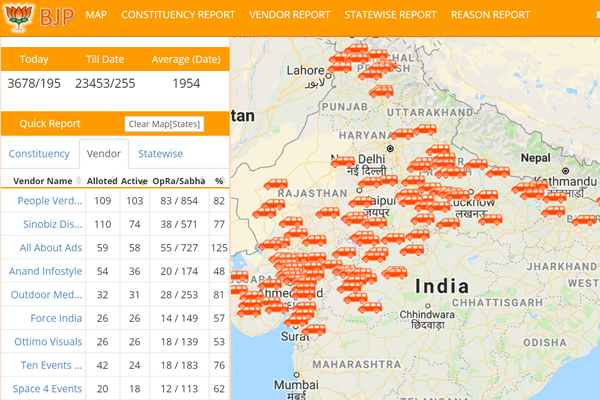Click the OpRa/Sabha column header
Screen dimensions: 600x400
[x=179, y=181]
